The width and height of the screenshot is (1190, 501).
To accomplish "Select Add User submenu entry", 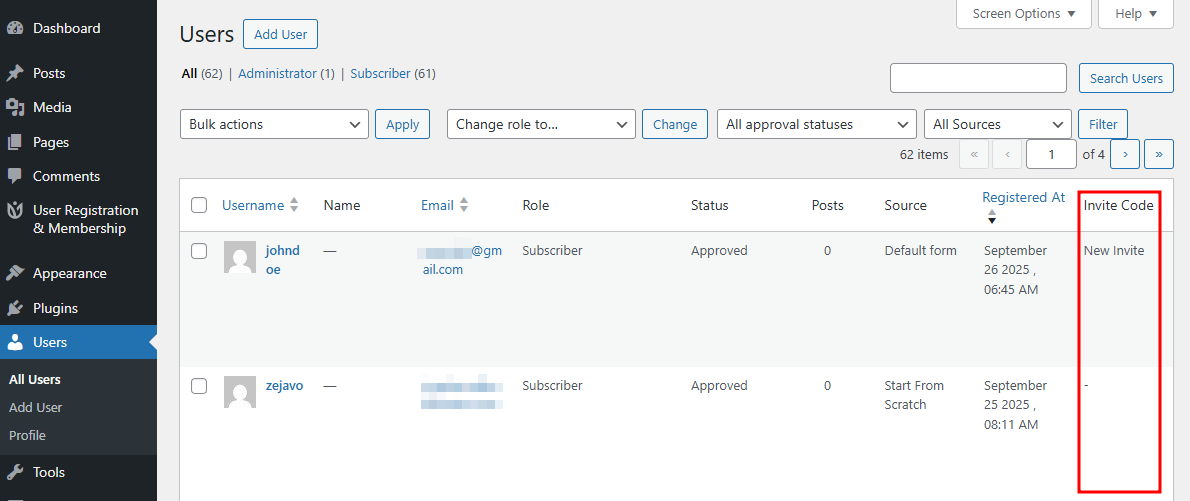I will coord(36,408).
